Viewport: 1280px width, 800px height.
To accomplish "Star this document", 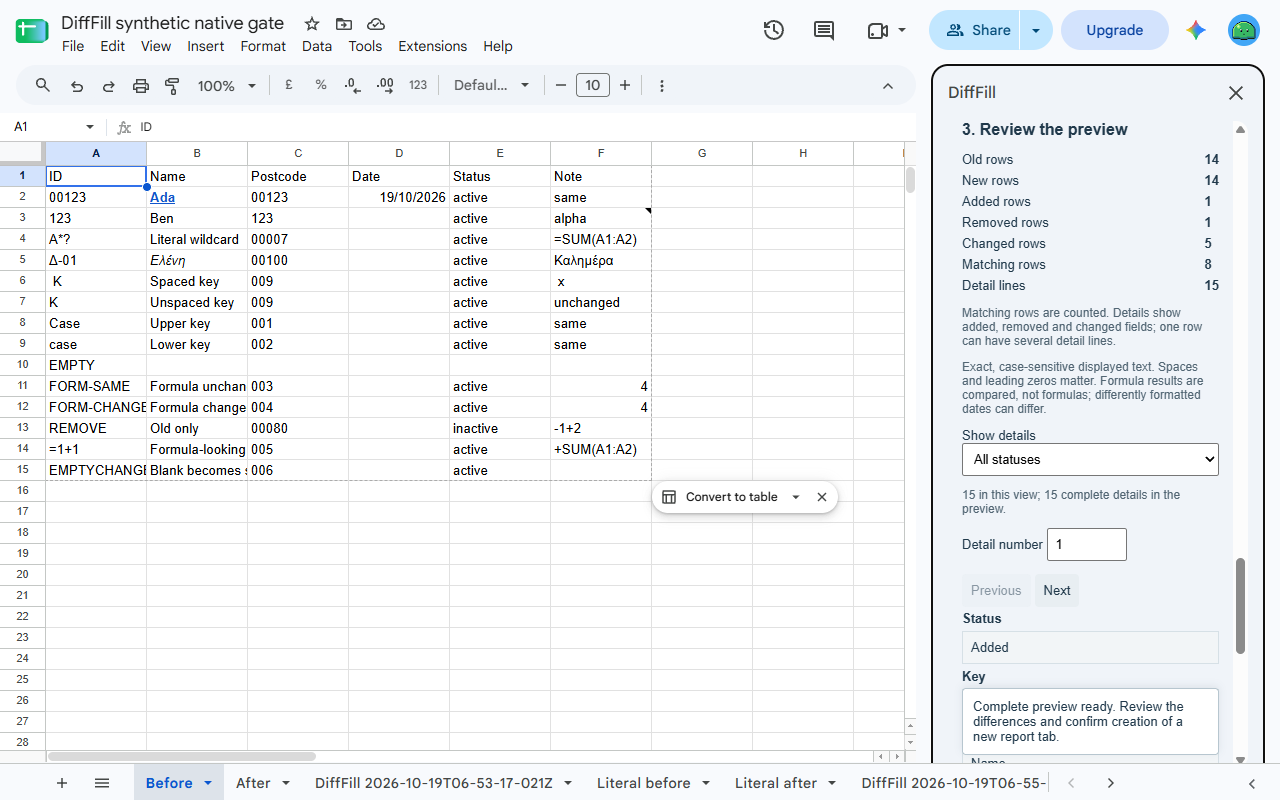I will point(312,24).
